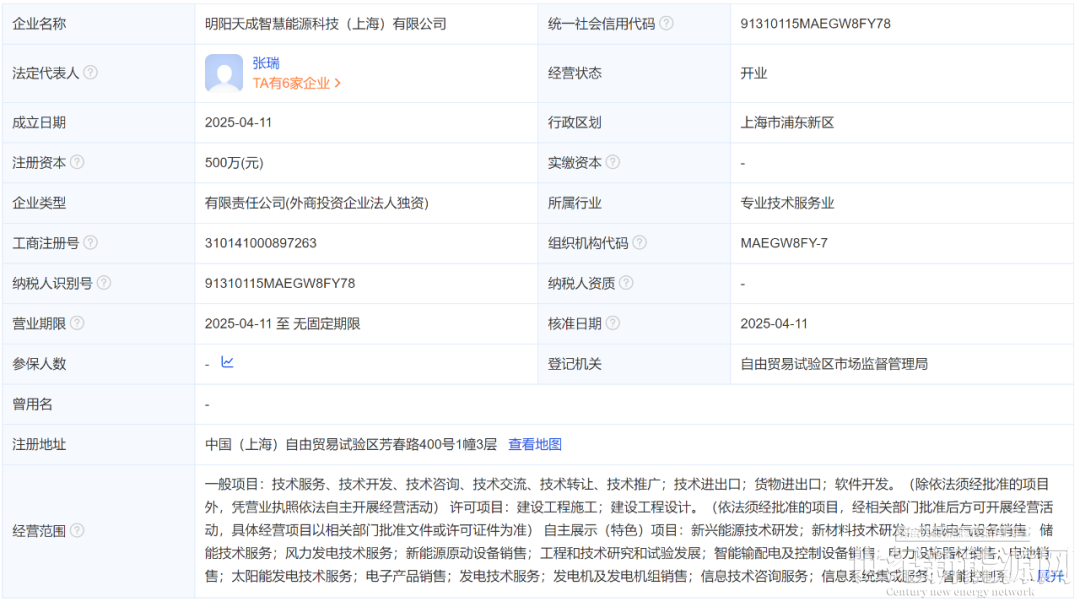Select the 曾用名 label cell

click(x=98, y=404)
